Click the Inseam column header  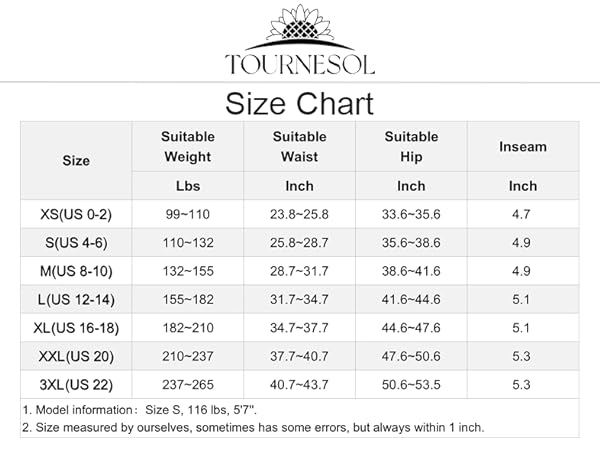523,147
